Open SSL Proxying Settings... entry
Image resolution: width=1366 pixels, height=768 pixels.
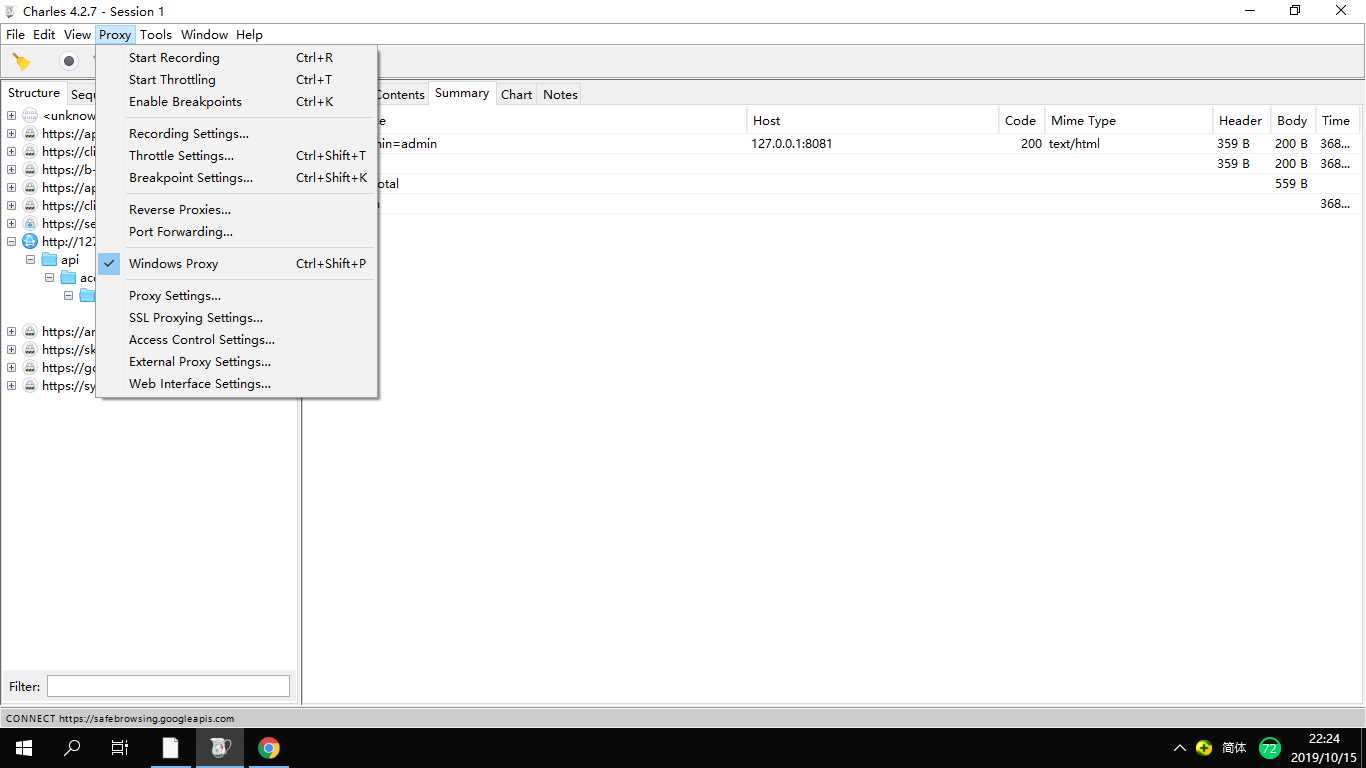pyautogui.click(x=237, y=318)
